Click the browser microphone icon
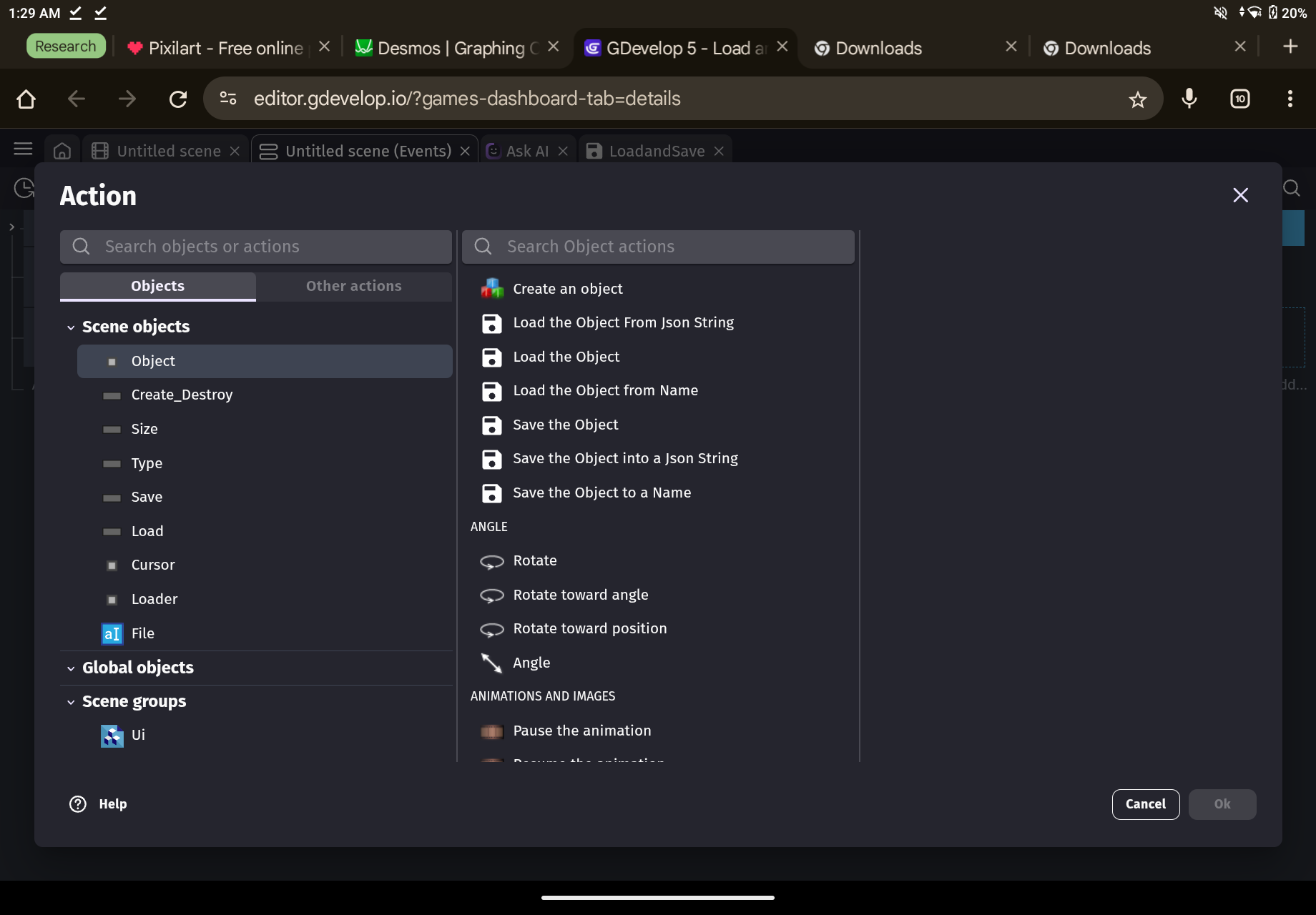Screen dimensions: 1316x915 (x=1189, y=99)
